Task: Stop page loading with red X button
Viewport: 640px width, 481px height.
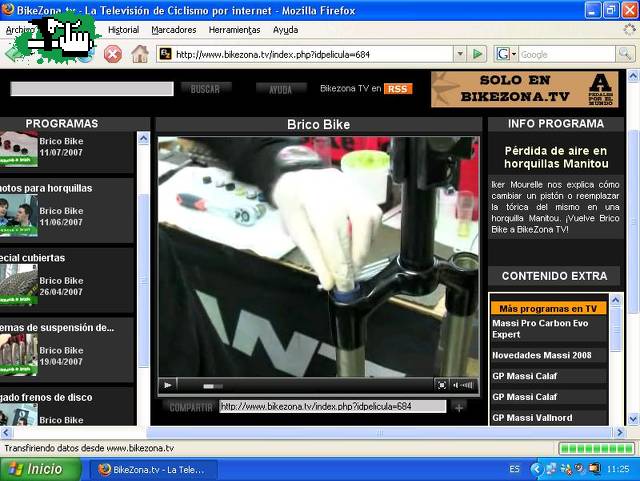Action: pos(113,54)
